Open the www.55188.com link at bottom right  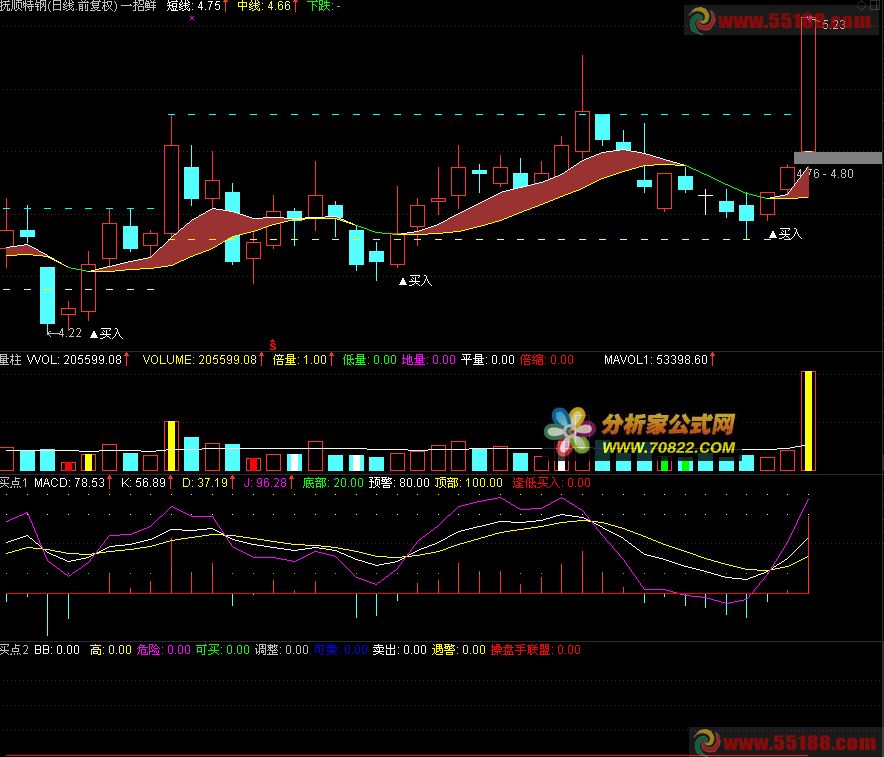798,743
